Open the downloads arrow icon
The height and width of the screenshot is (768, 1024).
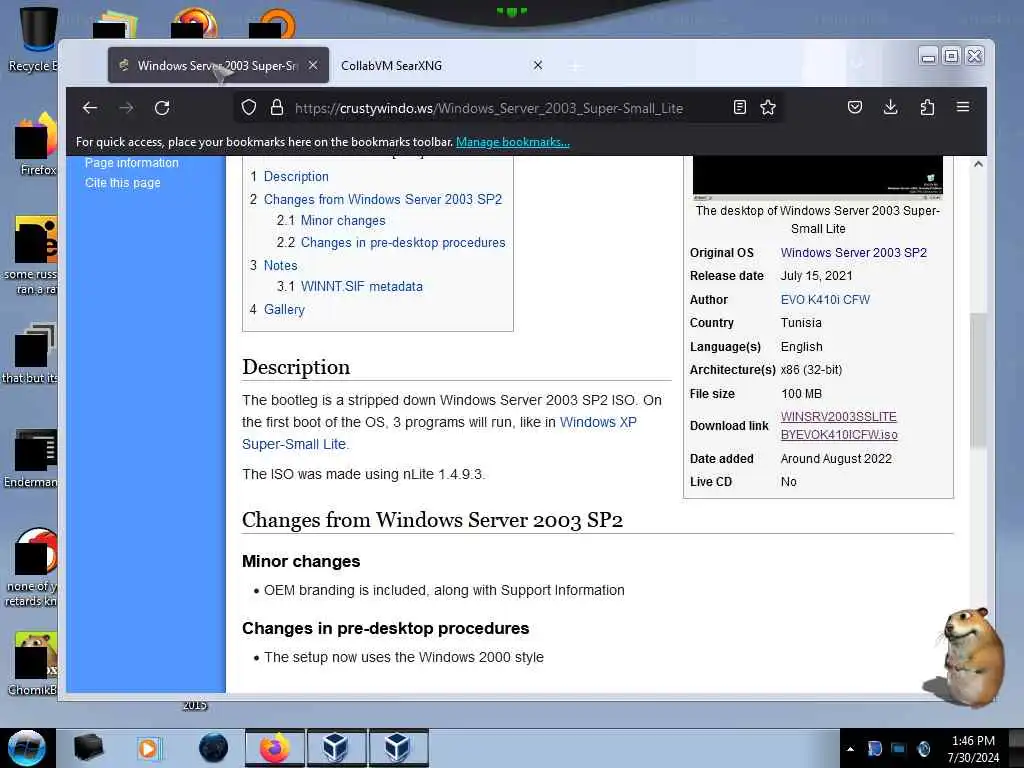pos(890,107)
